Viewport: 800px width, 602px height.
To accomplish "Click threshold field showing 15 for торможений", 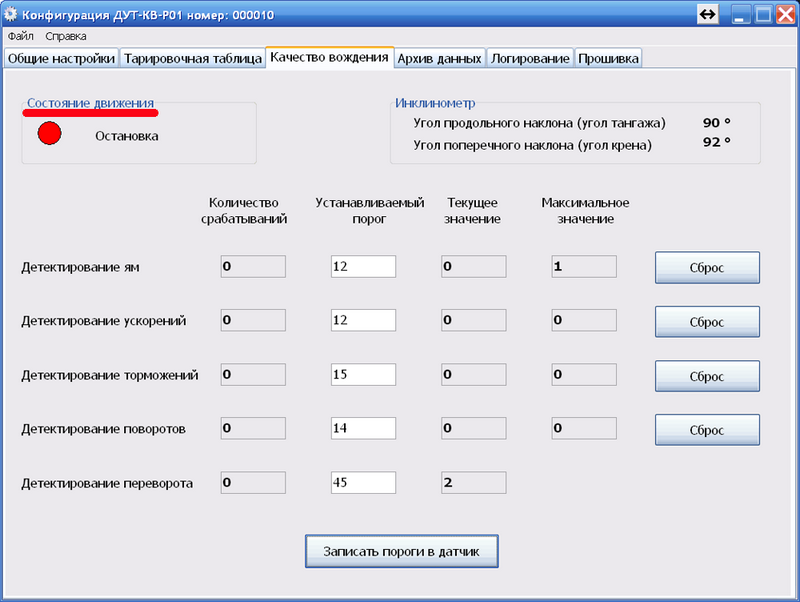I will click(363, 374).
